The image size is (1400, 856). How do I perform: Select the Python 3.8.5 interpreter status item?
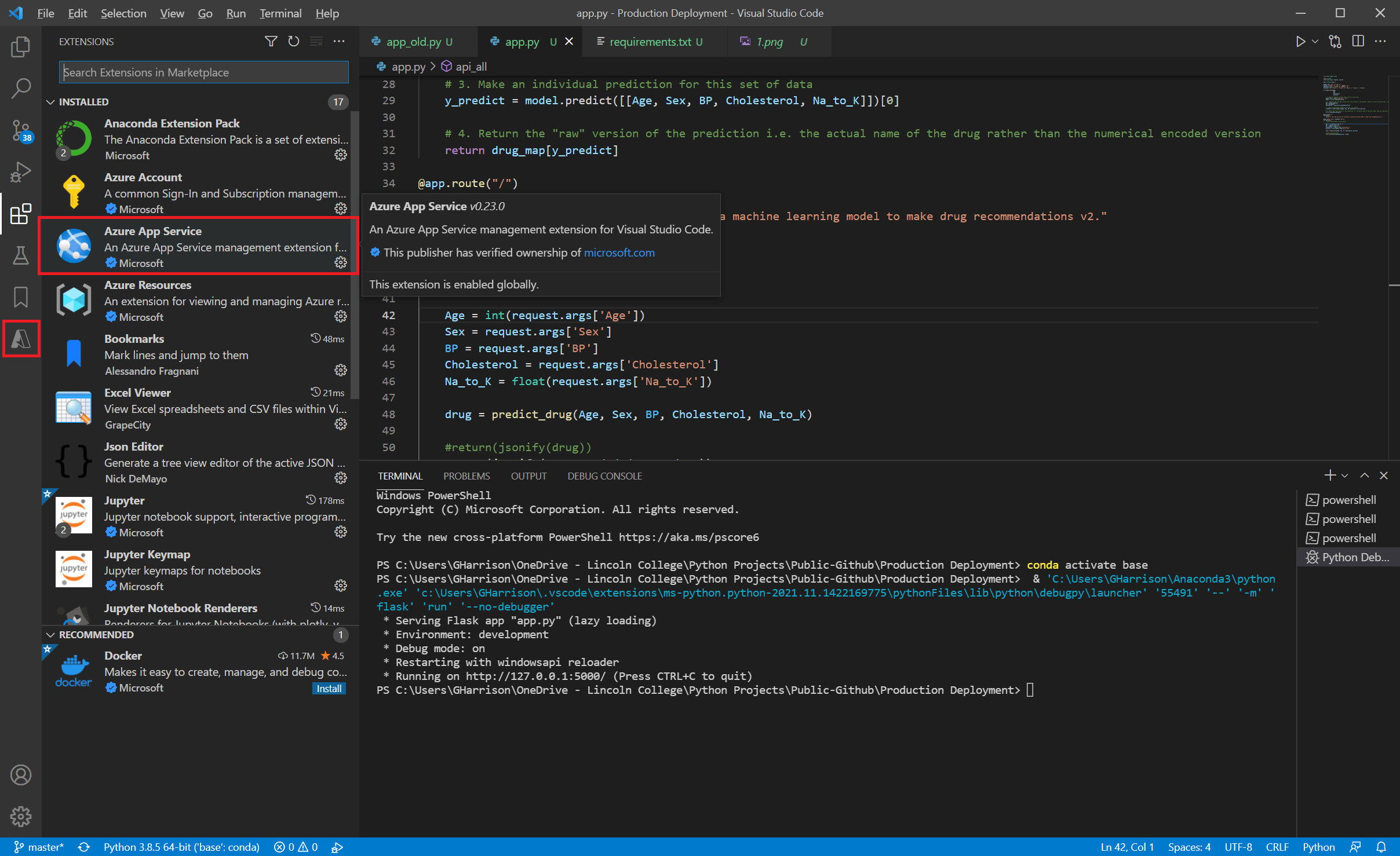[x=181, y=847]
